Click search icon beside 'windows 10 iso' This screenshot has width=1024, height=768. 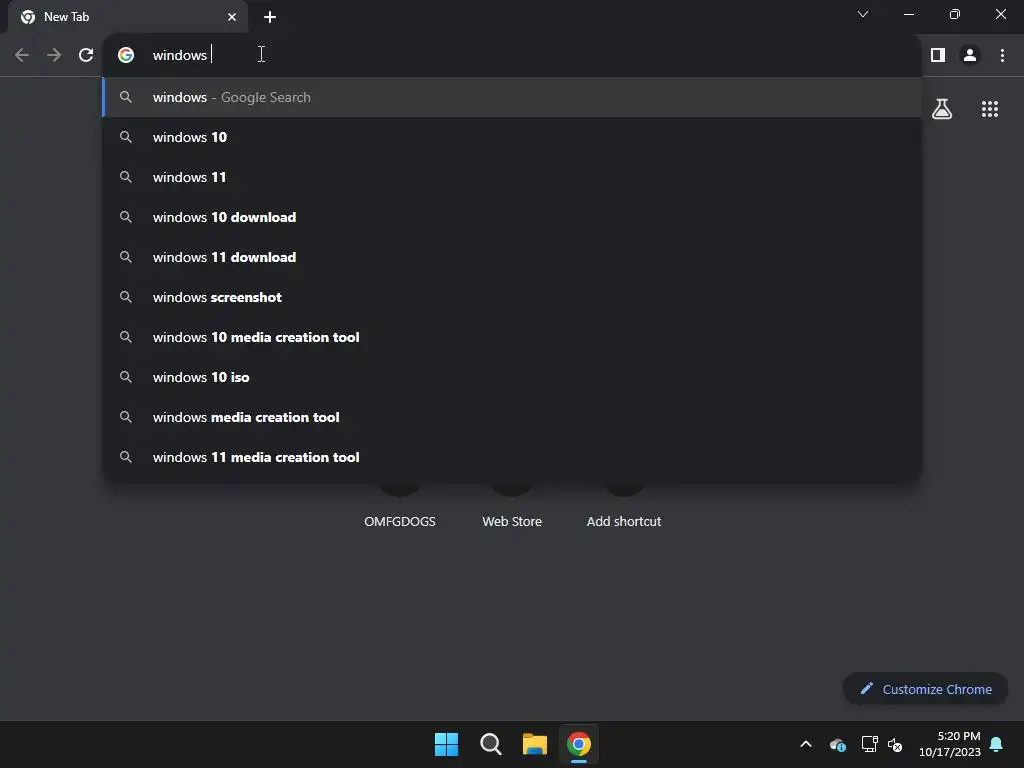[x=126, y=377]
